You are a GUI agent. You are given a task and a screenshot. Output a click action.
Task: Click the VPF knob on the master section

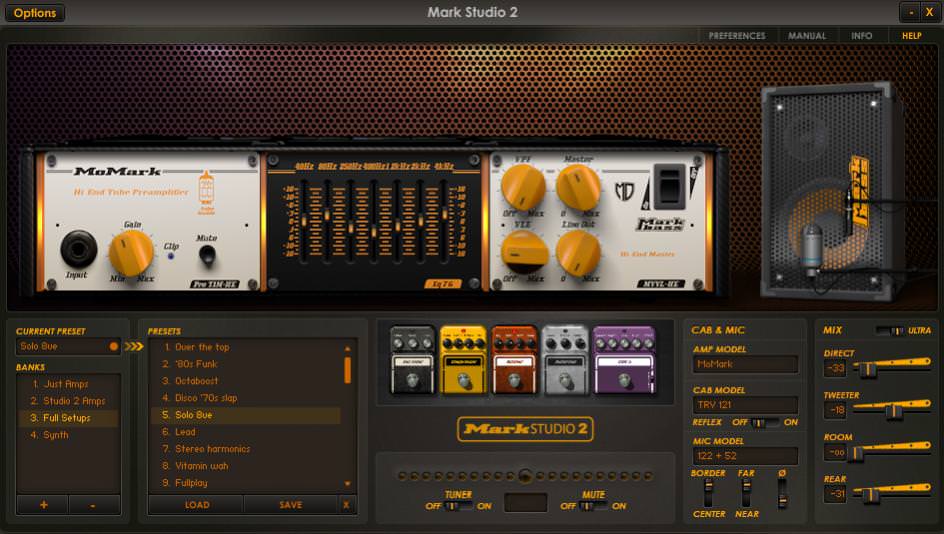[x=523, y=187]
